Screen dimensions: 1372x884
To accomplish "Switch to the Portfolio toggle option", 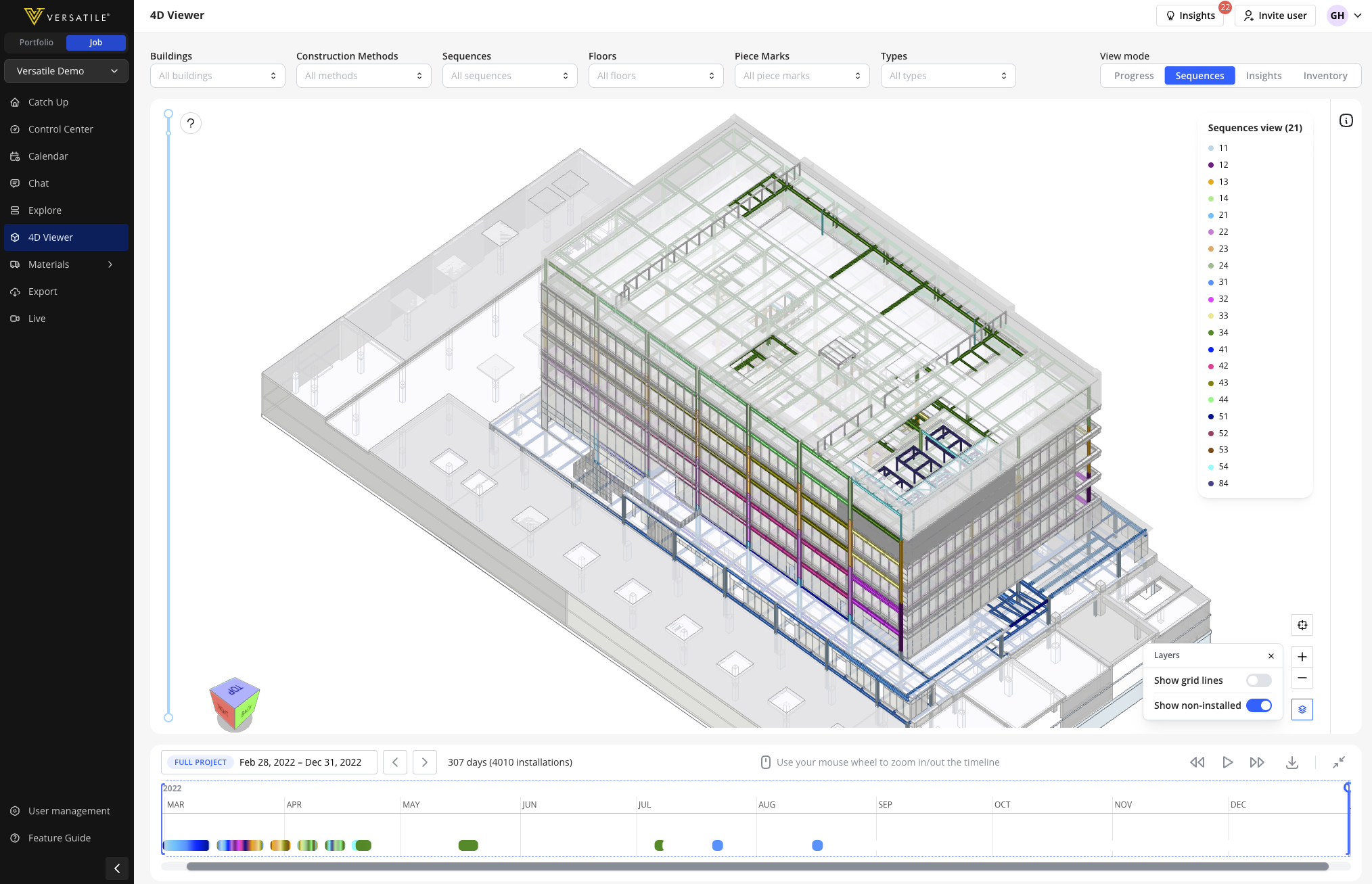I will pyautogui.click(x=37, y=43).
